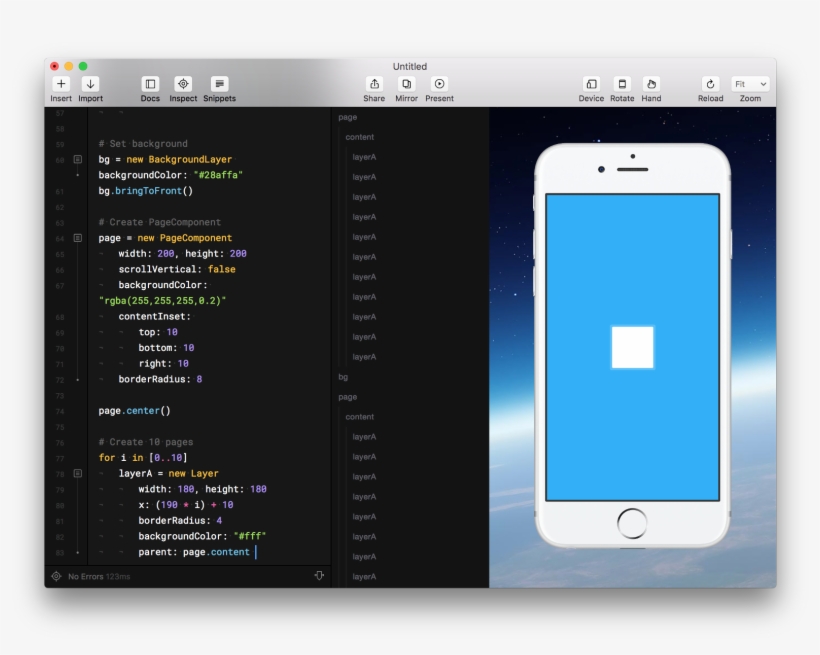The image size is (820, 655).
Task: Open the Snippets panel
Action: point(218,86)
